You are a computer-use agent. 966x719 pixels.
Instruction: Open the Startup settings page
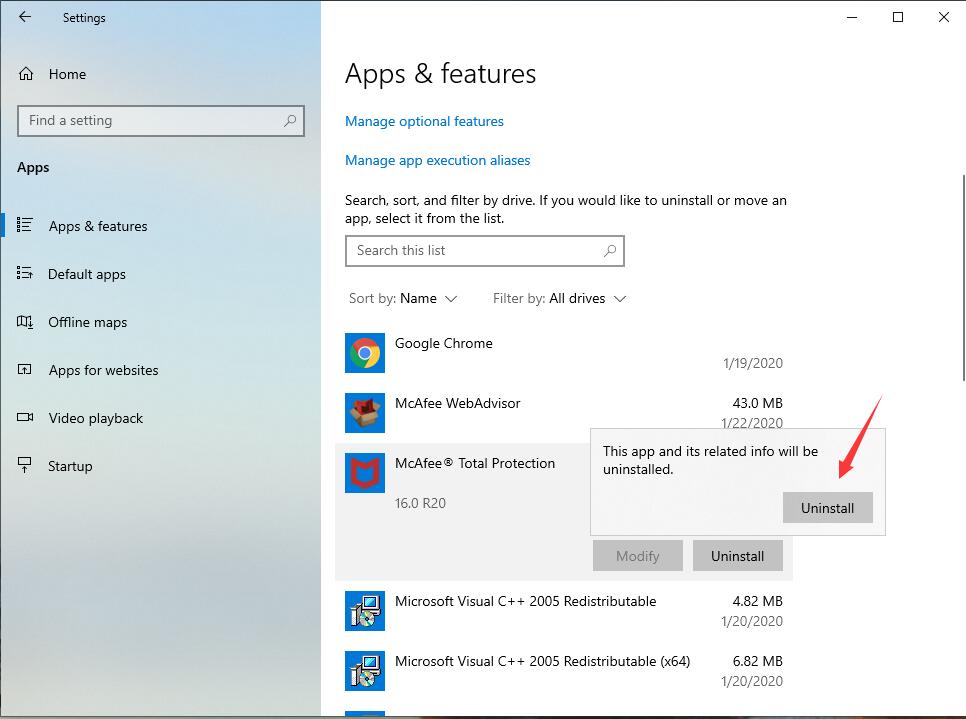70,466
